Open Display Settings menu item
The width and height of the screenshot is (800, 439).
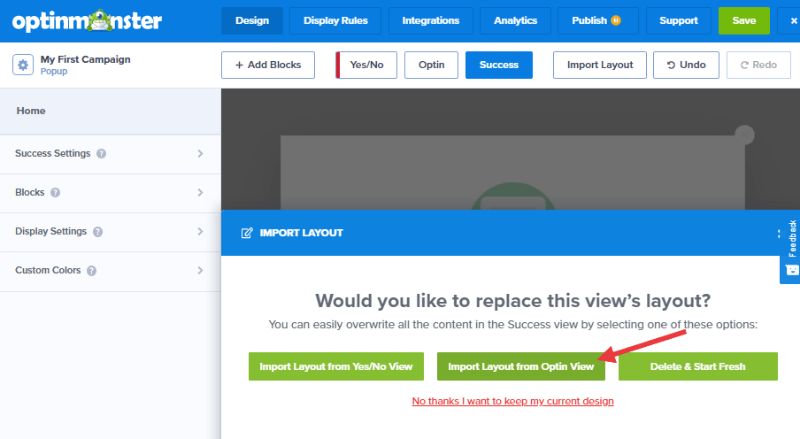(110, 232)
